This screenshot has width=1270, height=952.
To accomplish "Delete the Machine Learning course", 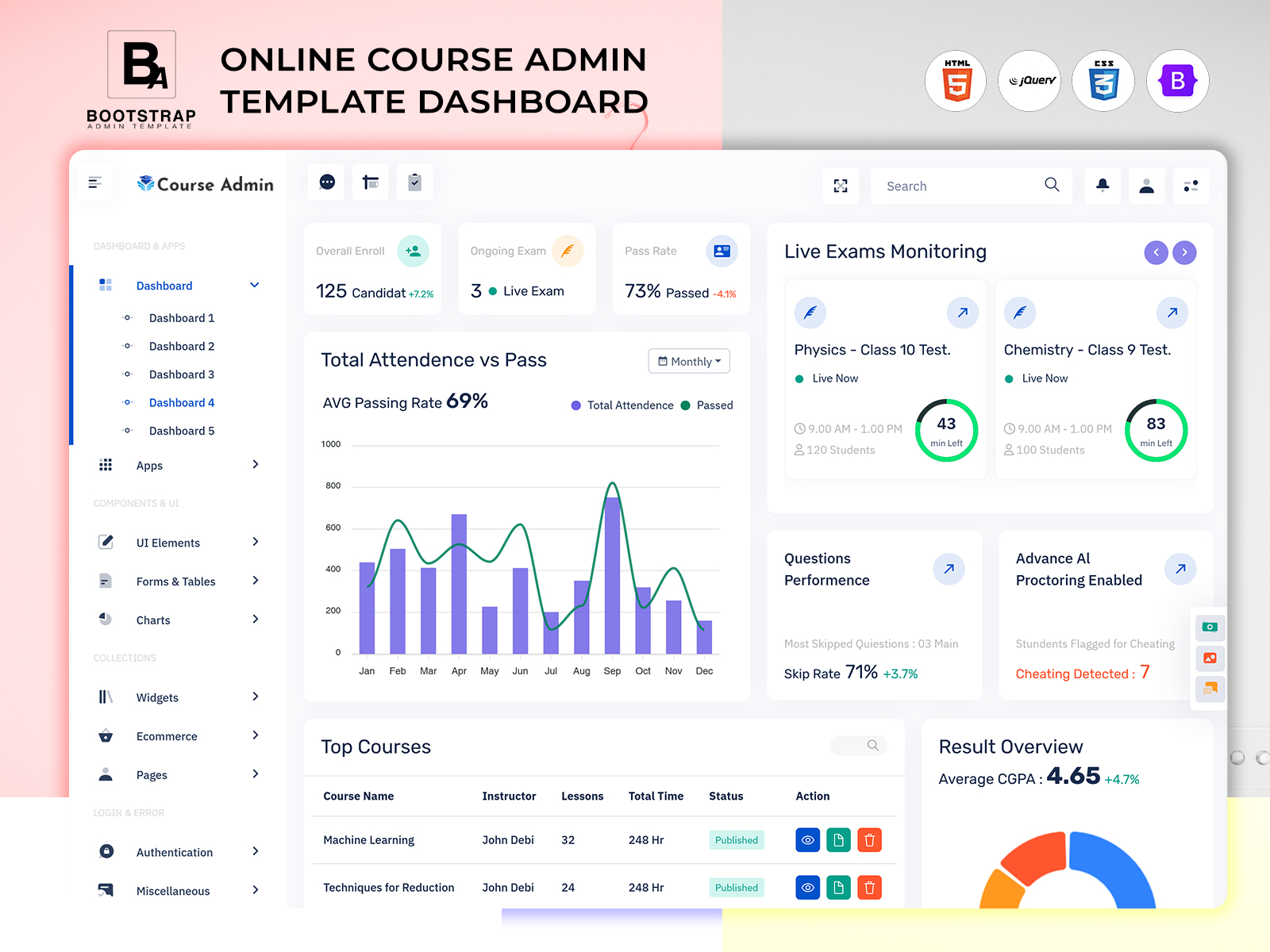I will [869, 840].
